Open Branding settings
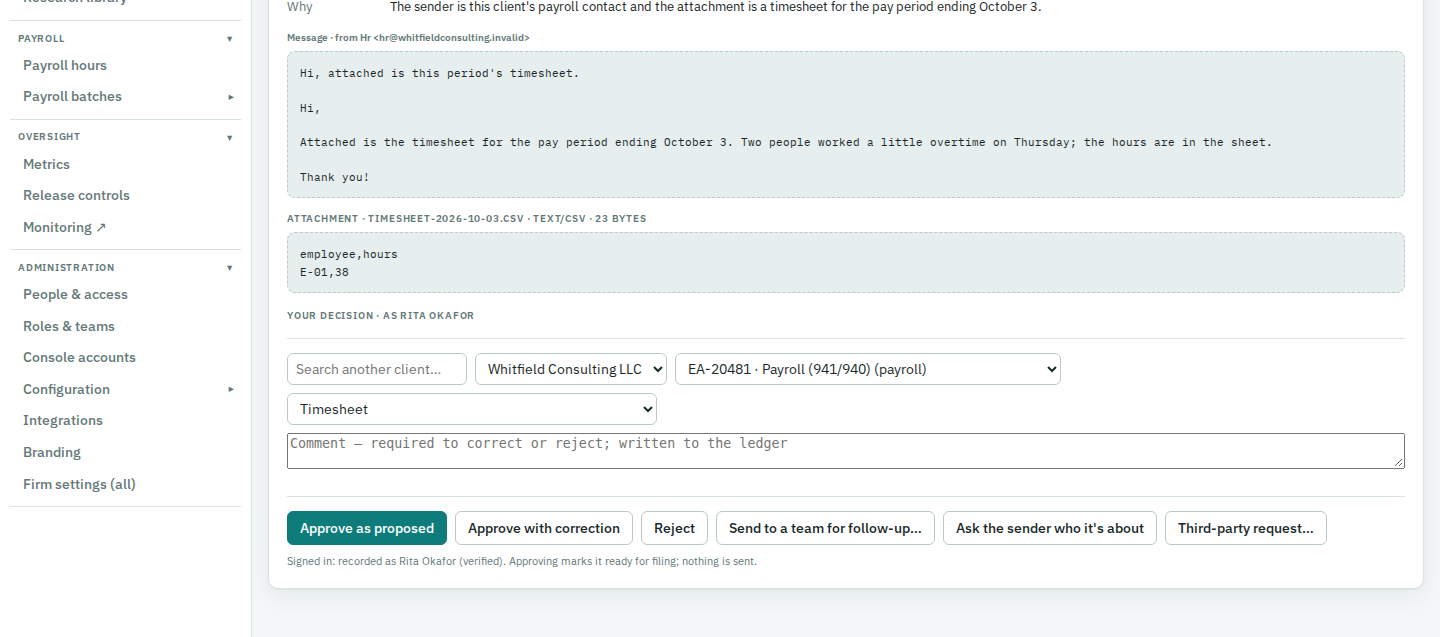This screenshot has height=637, width=1440. pyautogui.click(x=52, y=452)
